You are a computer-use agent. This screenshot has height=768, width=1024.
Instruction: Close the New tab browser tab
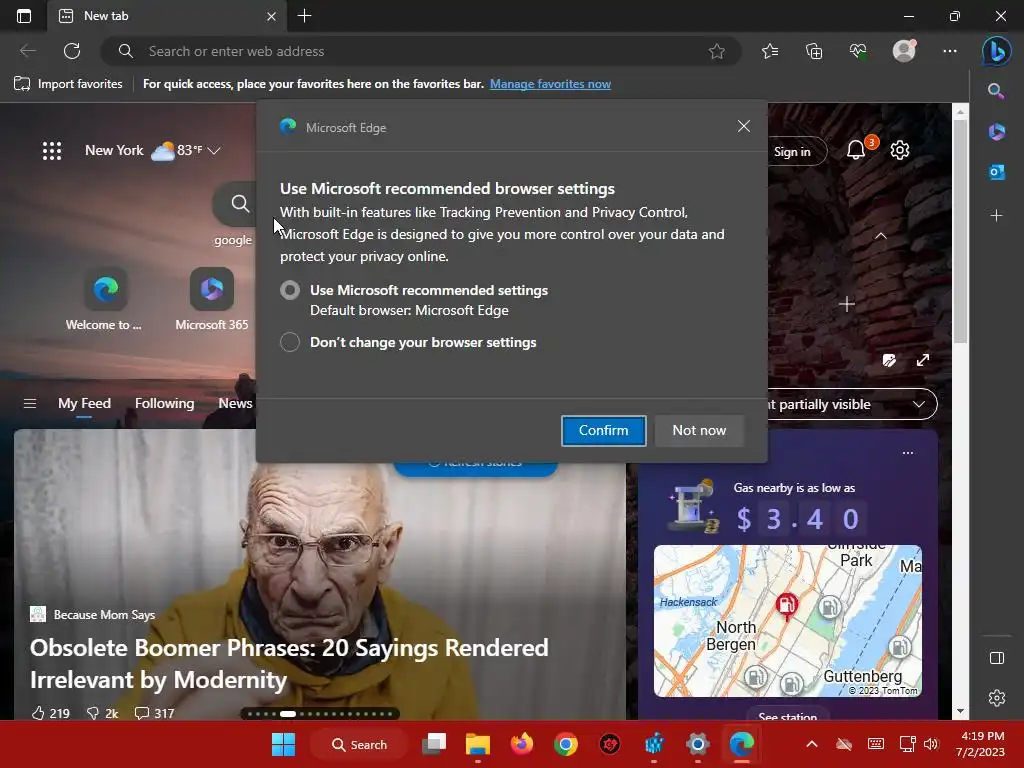point(271,16)
